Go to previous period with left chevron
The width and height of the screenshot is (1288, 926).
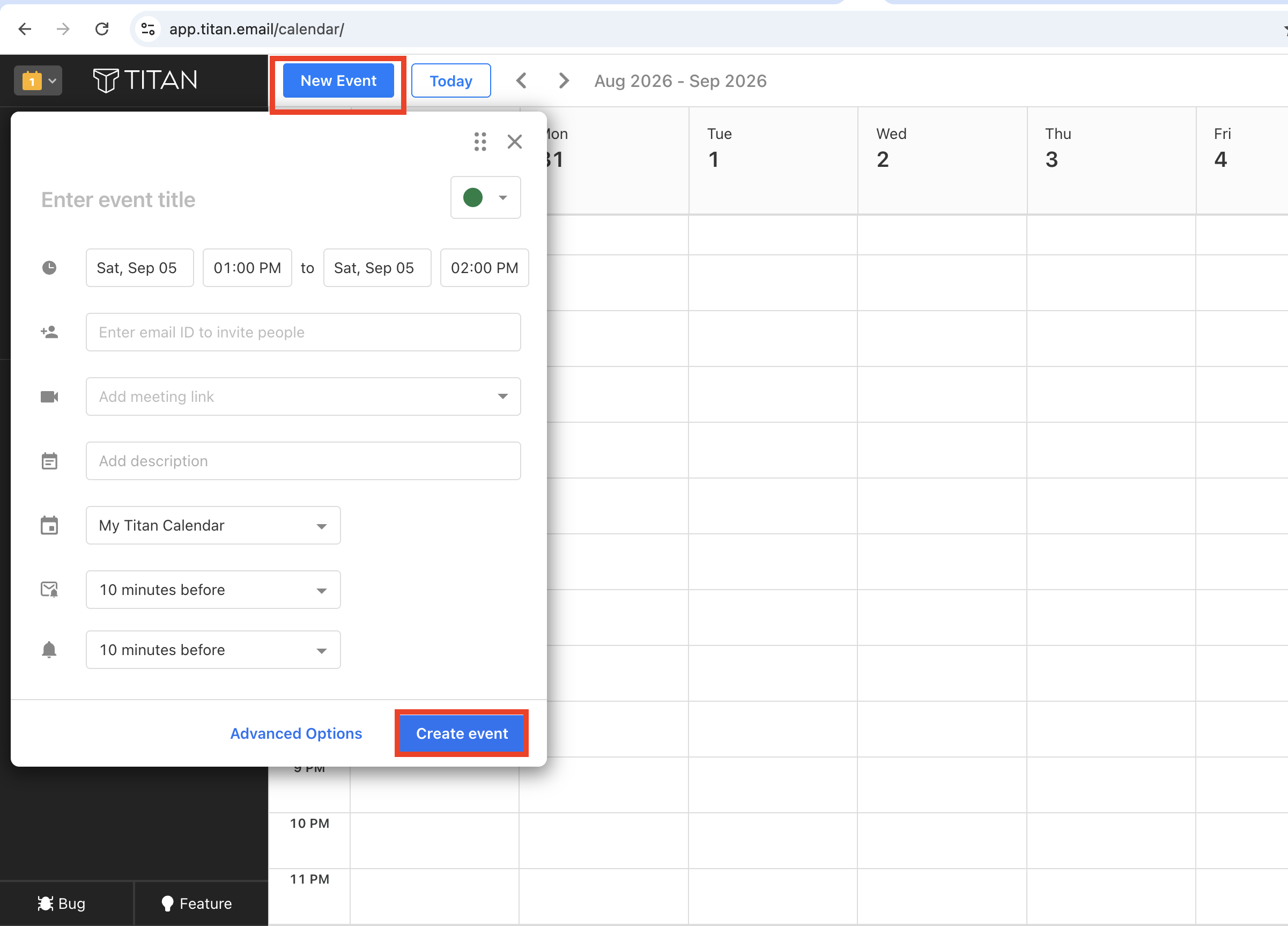point(521,80)
